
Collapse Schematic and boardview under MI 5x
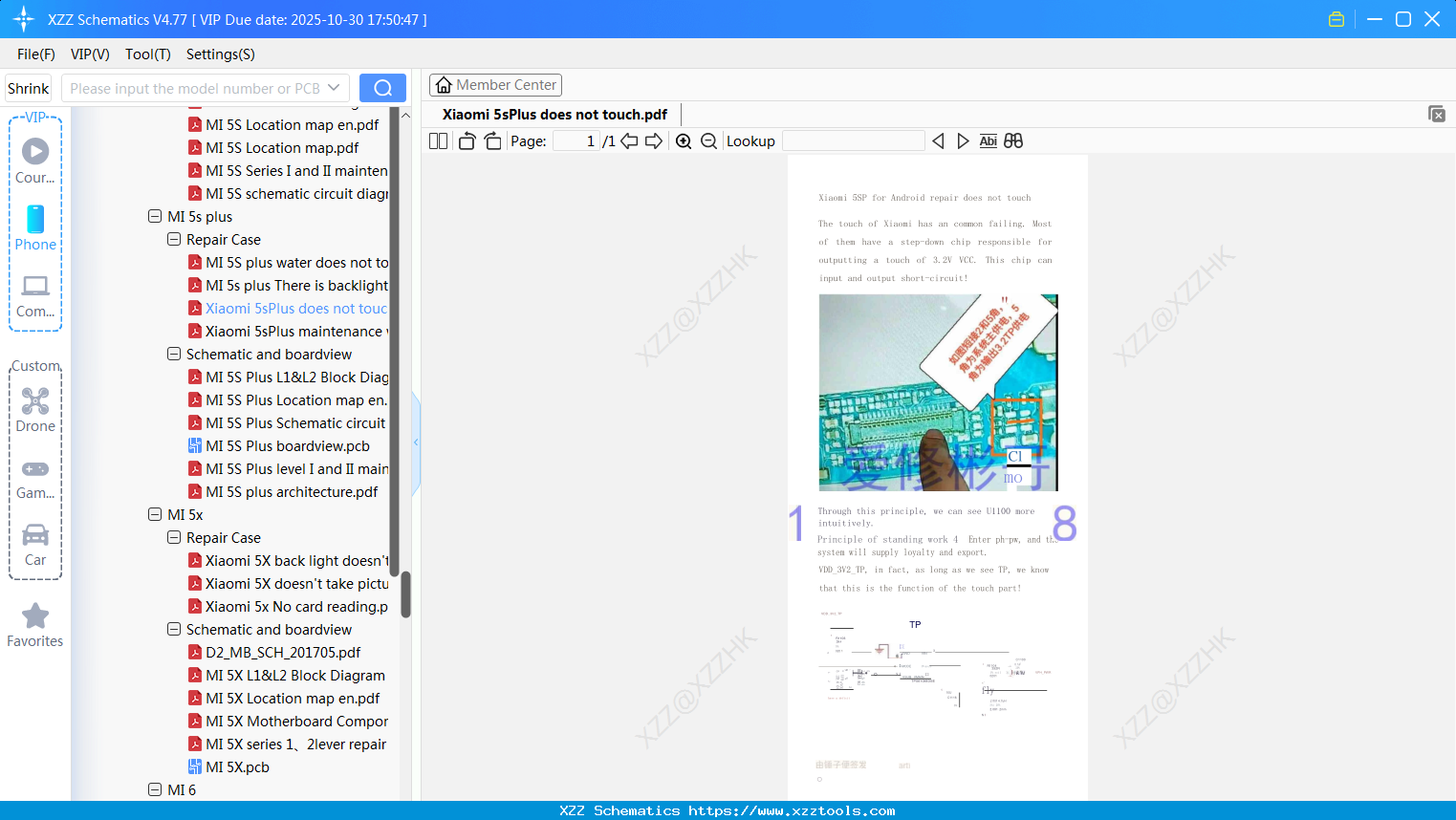coord(174,629)
